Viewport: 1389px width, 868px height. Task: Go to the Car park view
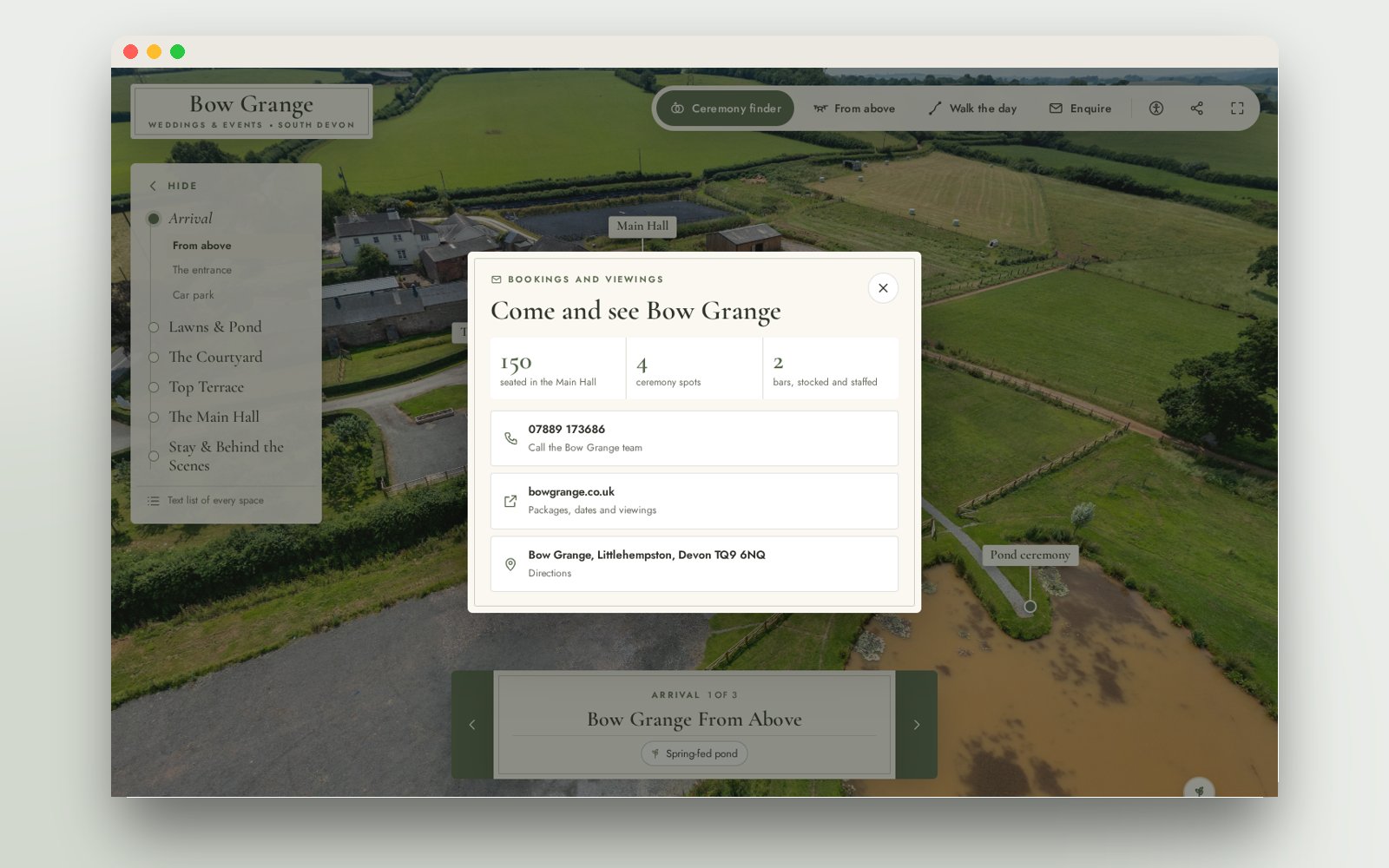coord(193,295)
